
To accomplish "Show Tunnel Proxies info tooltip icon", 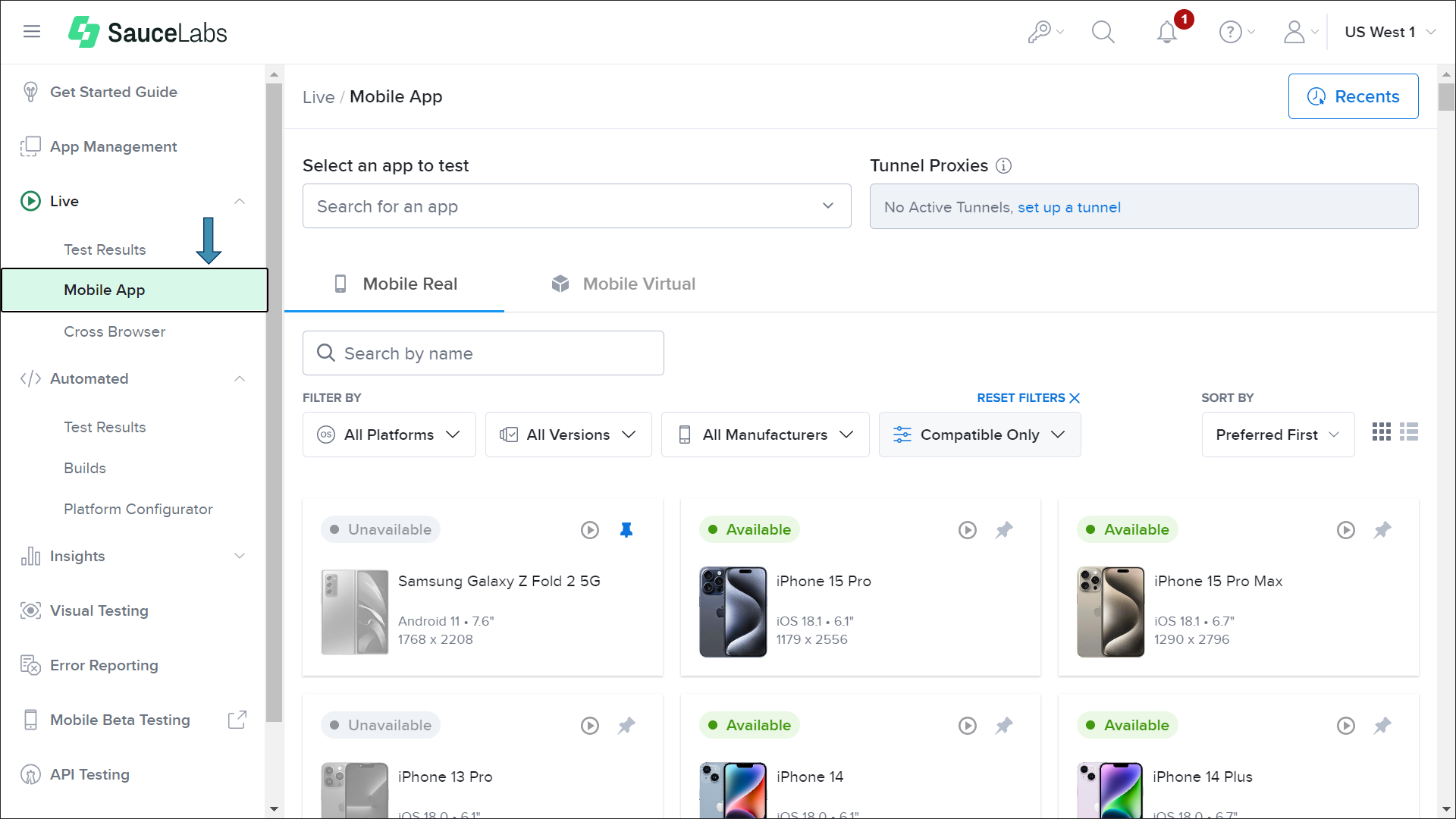I will 1003,165.
